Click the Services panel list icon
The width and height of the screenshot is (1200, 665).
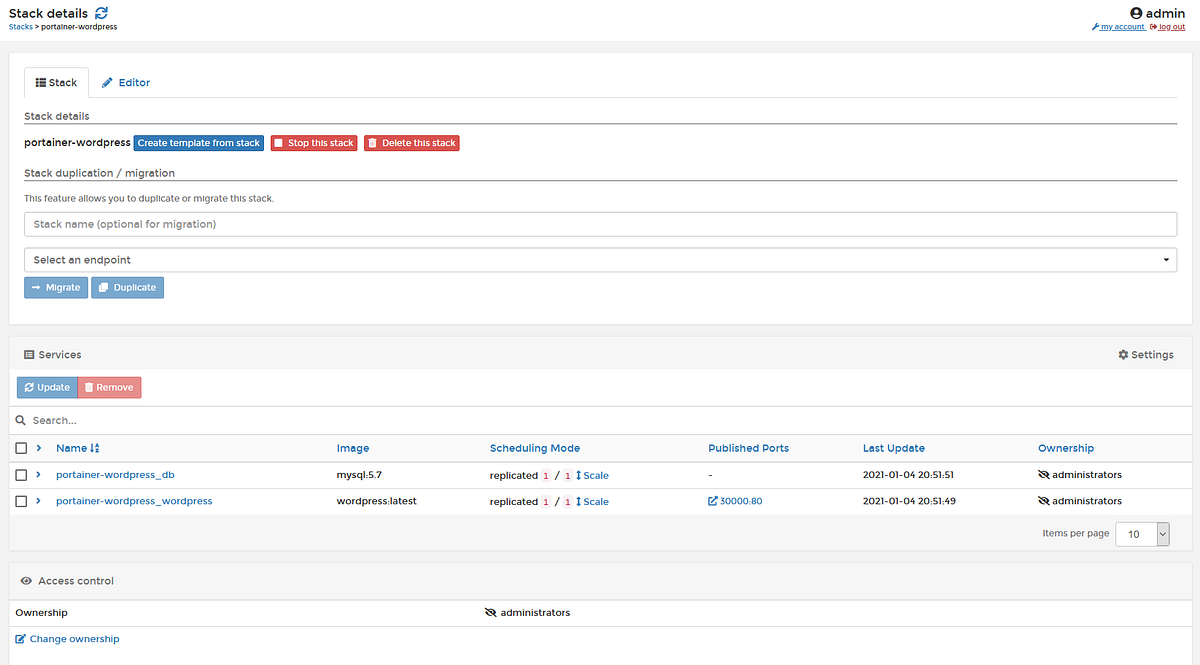click(29, 355)
